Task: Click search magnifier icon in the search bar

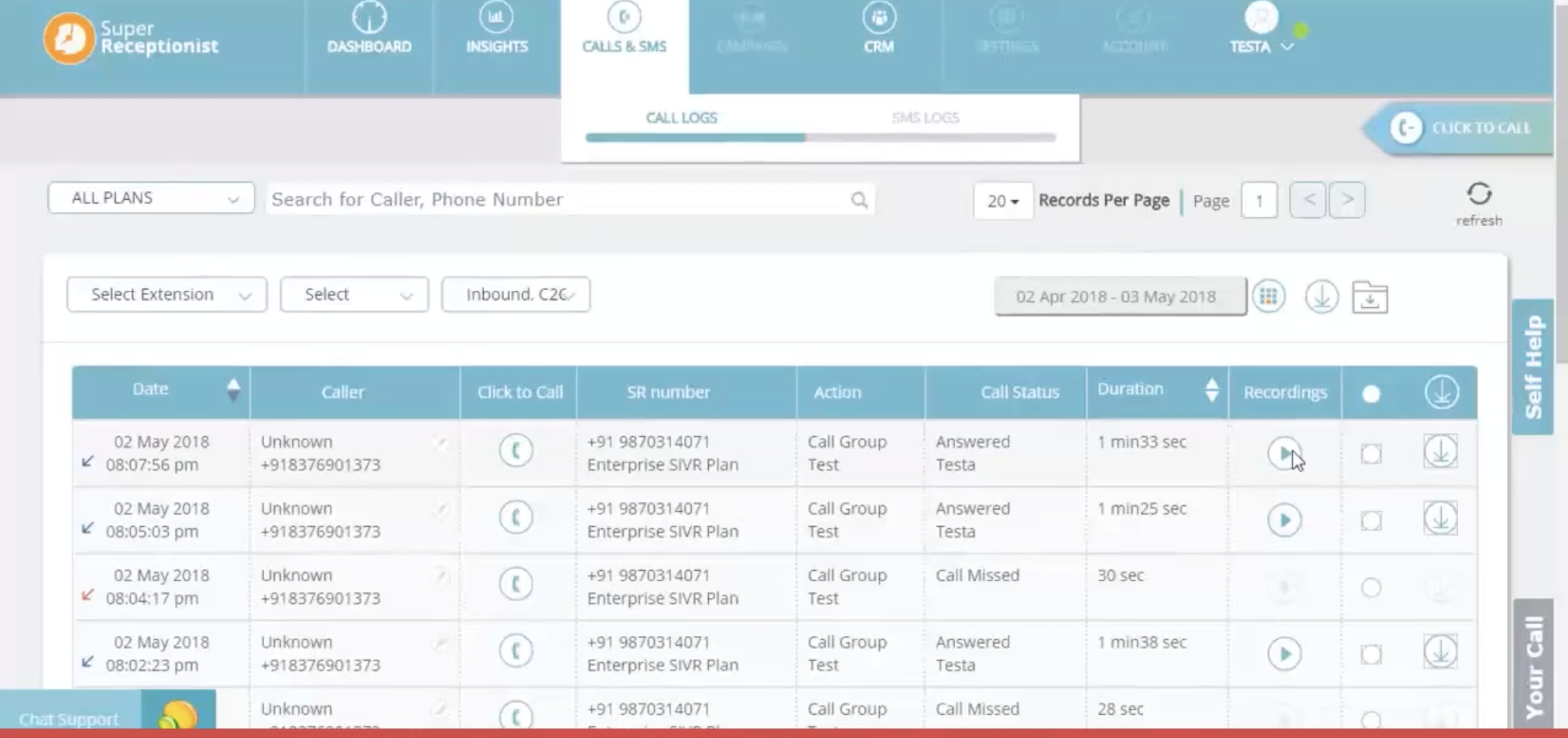Action: [859, 200]
